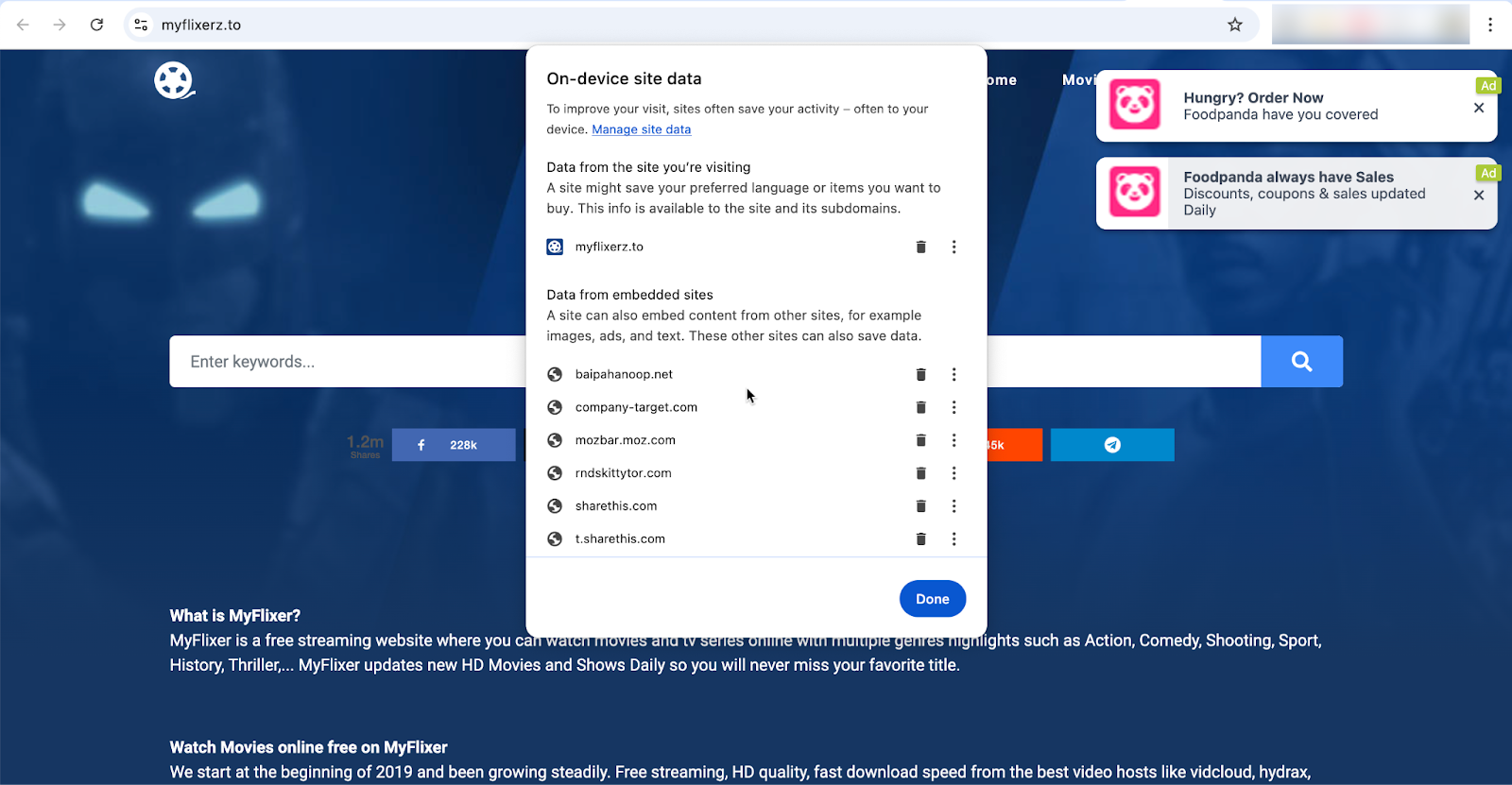Image resolution: width=1512 pixels, height=785 pixels.
Task: Open more options for mozbar.moz.com
Action: click(x=954, y=440)
